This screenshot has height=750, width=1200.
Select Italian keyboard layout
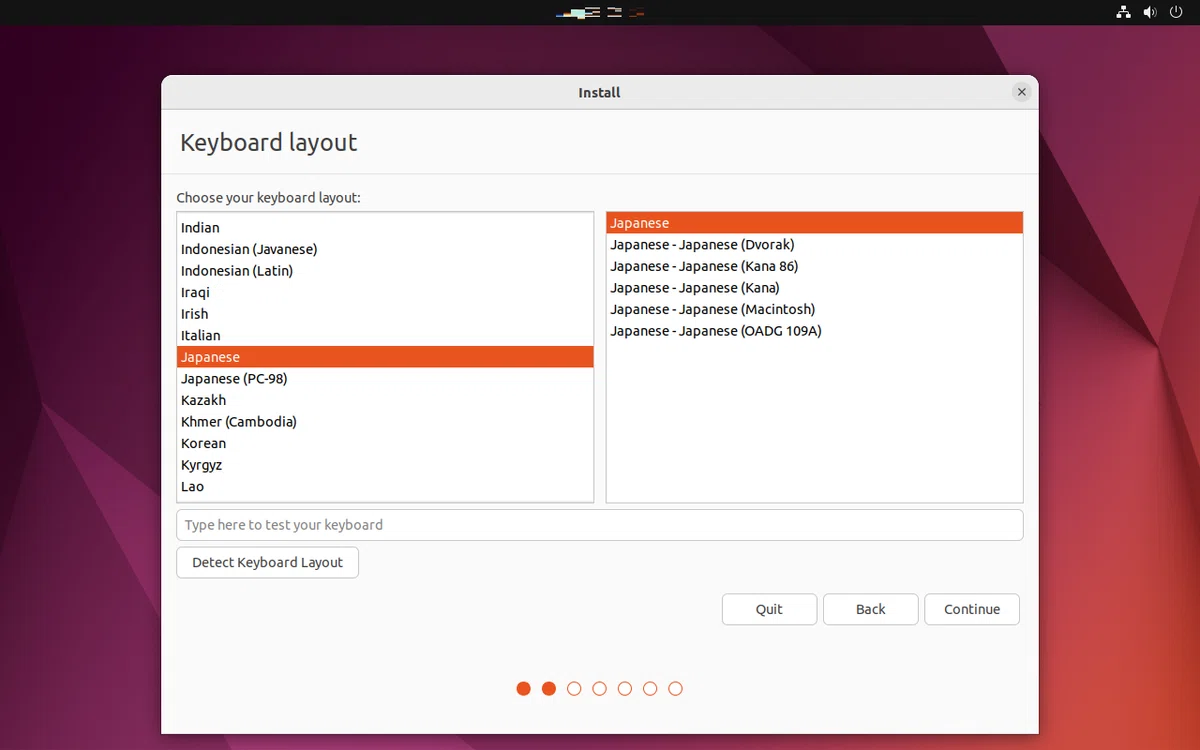385,336
